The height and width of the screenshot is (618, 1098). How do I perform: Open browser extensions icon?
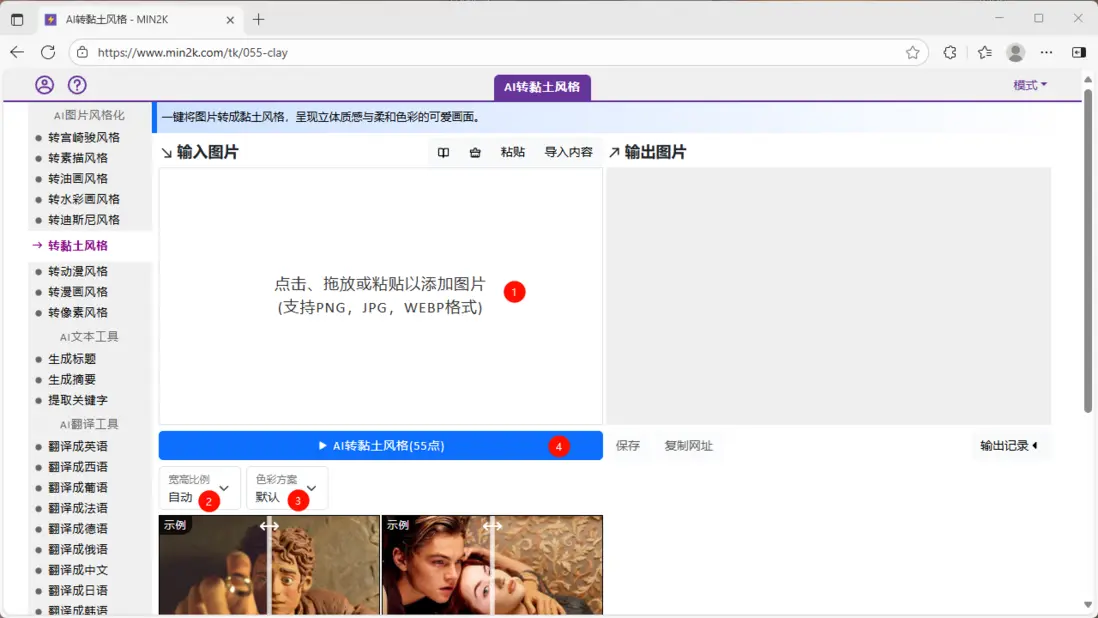pyautogui.click(x=950, y=52)
